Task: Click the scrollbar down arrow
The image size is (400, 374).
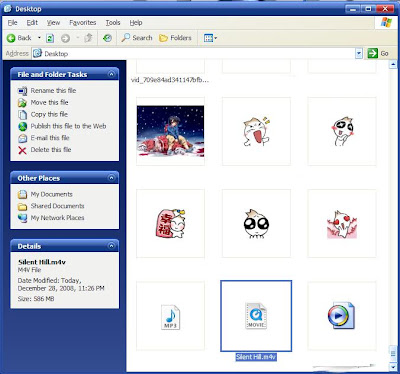Action: point(393,367)
